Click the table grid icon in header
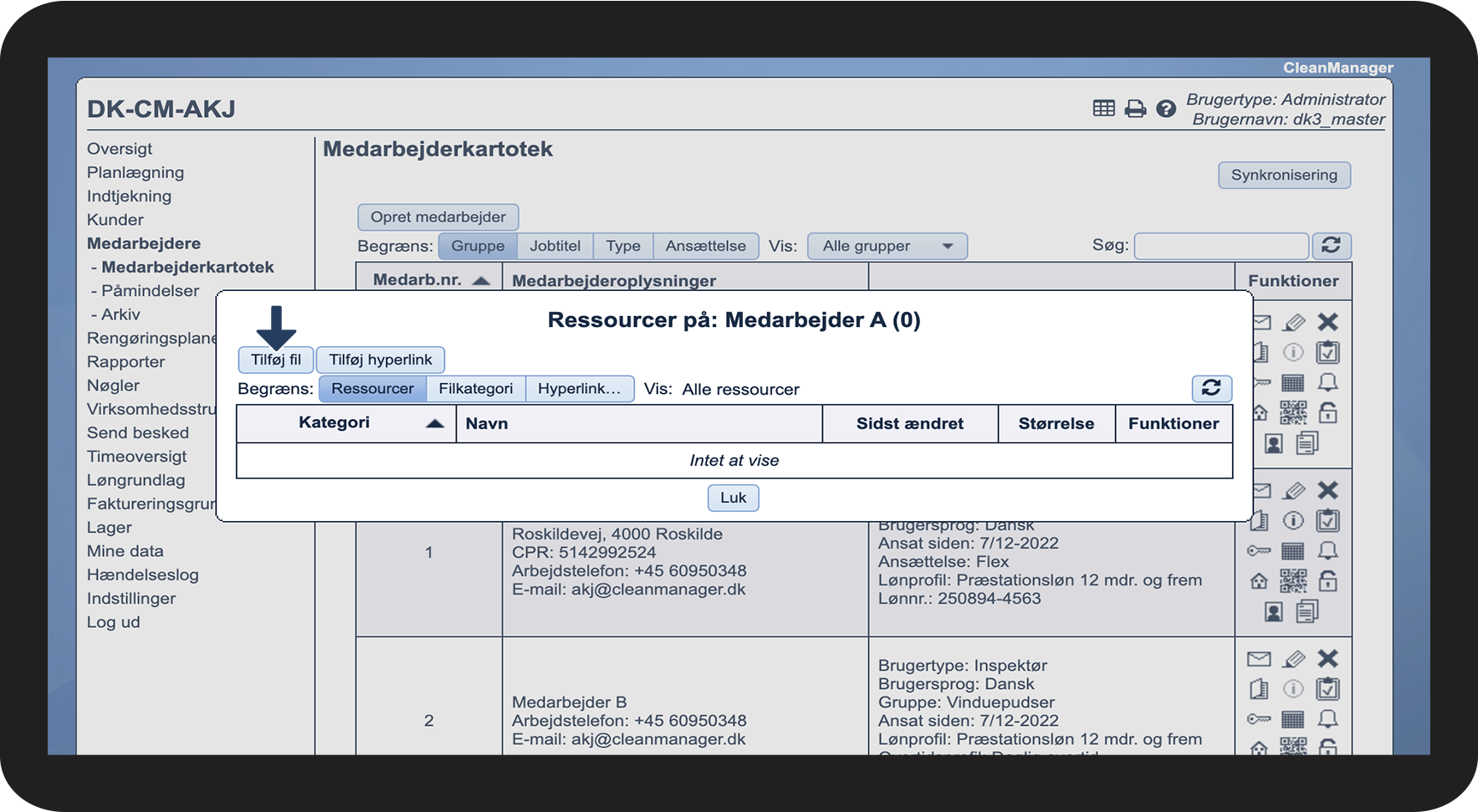The height and width of the screenshot is (812, 1478). 1103,109
